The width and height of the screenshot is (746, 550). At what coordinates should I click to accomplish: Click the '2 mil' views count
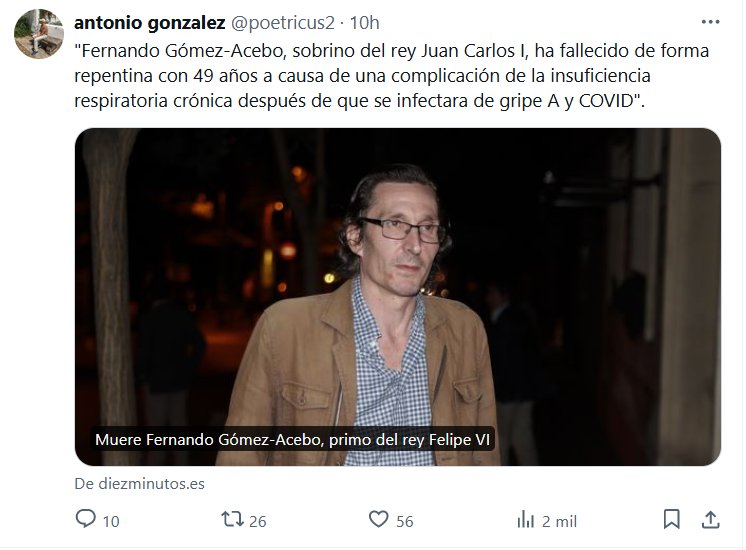click(x=560, y=521)
